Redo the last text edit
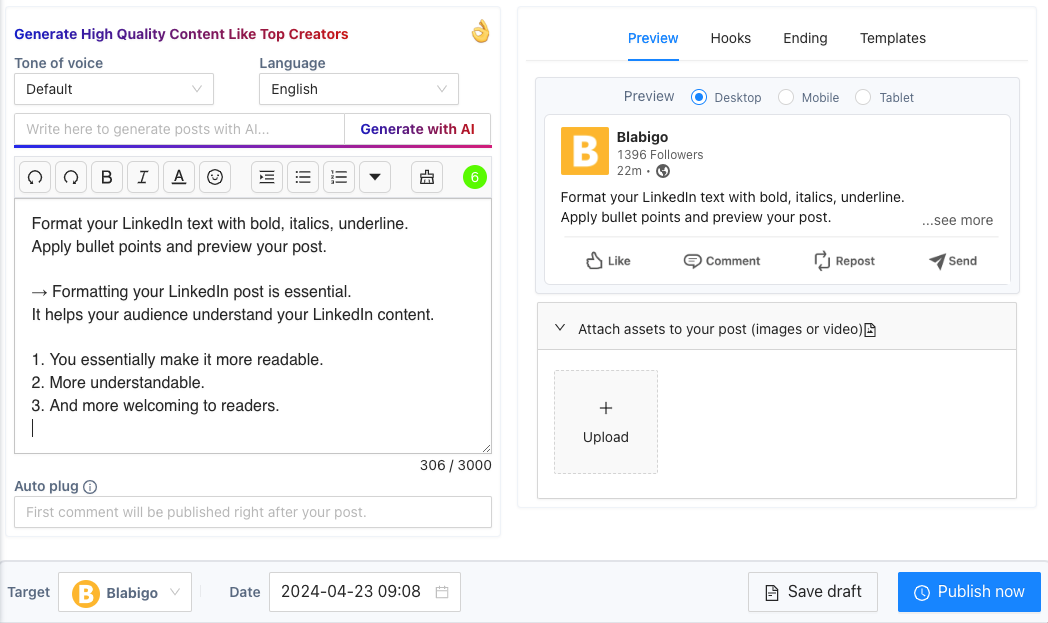The height and width of the screenshot is (623, 1048). [70, 177]
